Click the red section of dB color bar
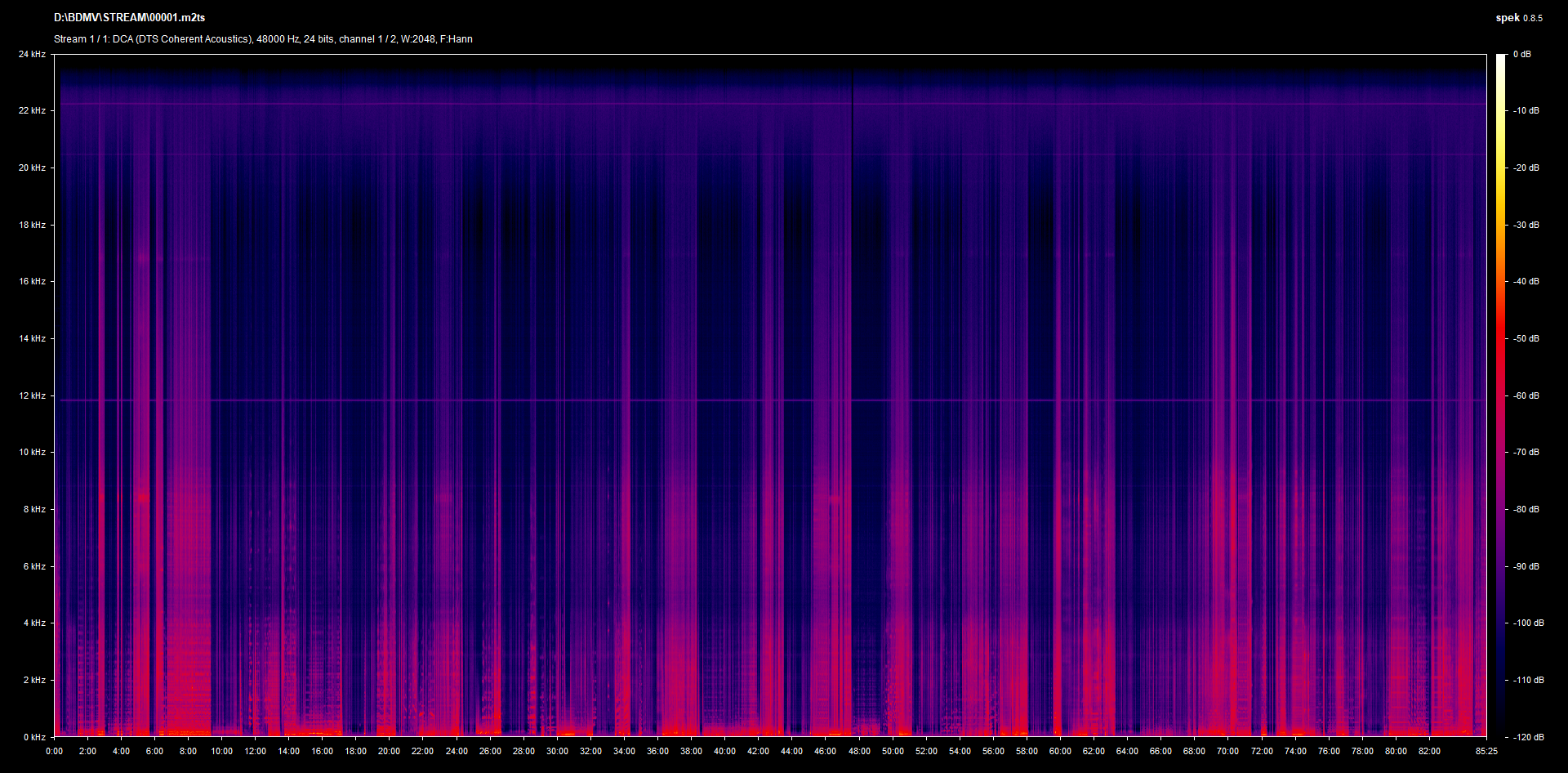The width and height of the screenshot is (1568, 773). 1501,343
